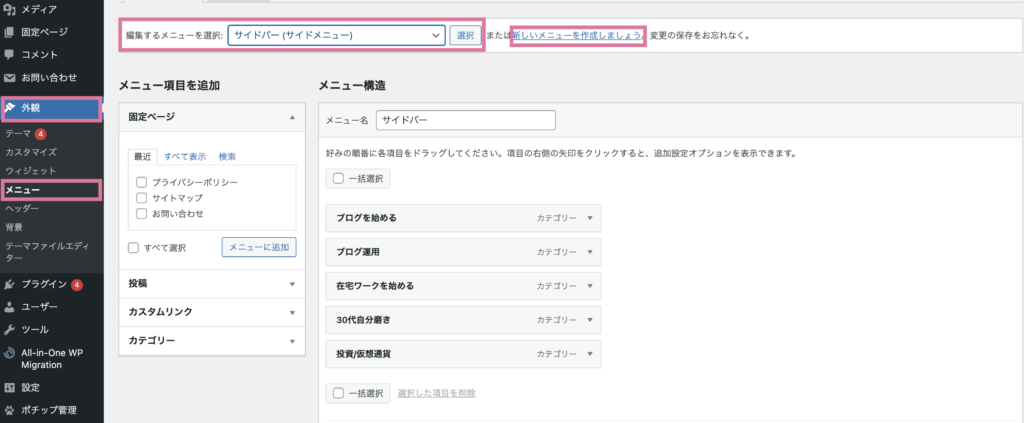Open テーマファイルエディター submenu item

[46, 252]
